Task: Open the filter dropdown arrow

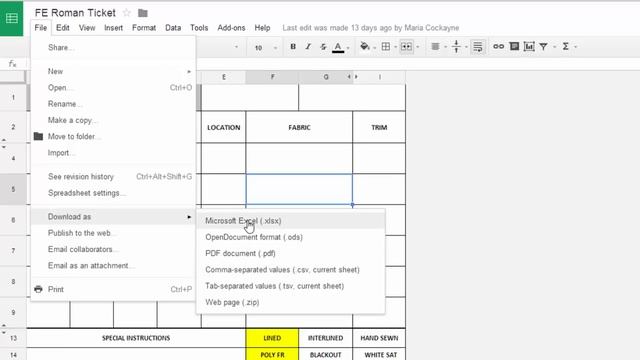Action: pos(554,47)
